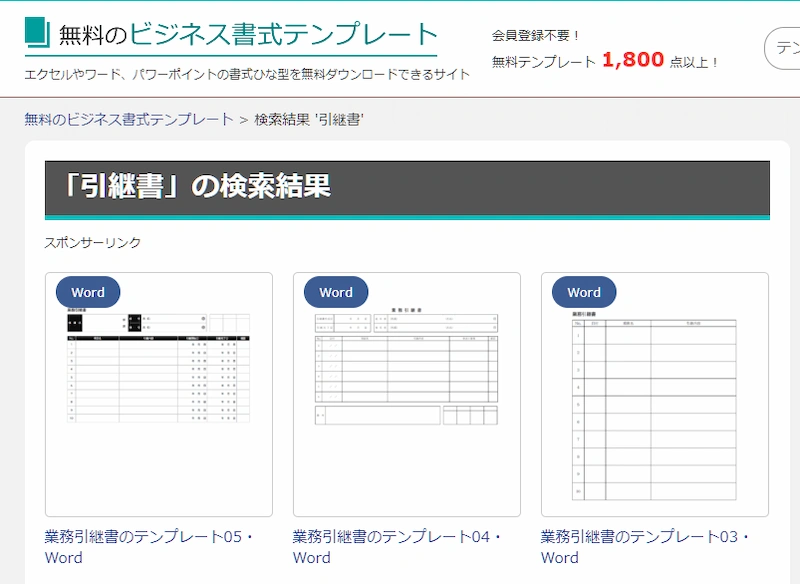Click the Word badge on テンプレート04 card

pyautogui.click(x=336, y=292)
